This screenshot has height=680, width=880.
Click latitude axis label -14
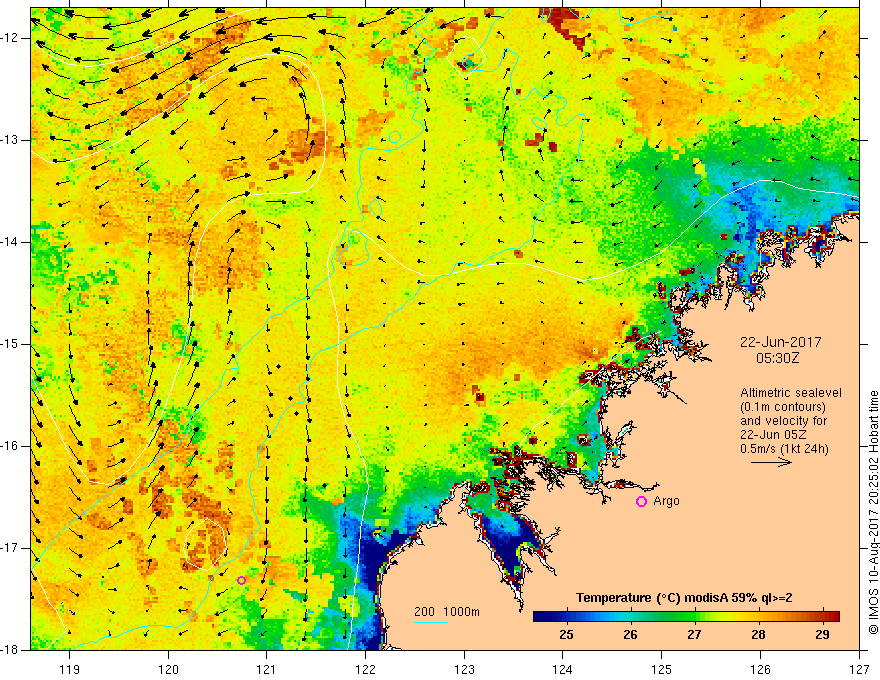click(x=10, y=242)
